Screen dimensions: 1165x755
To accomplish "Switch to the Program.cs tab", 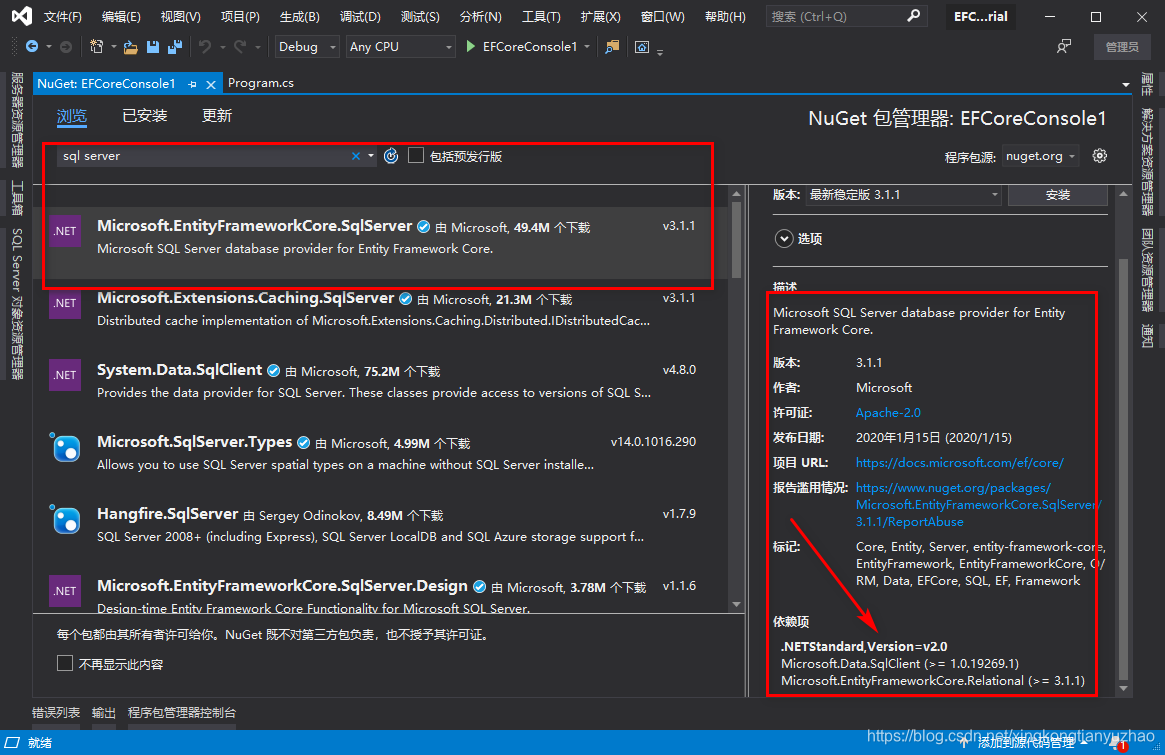I will pos(261,83).
